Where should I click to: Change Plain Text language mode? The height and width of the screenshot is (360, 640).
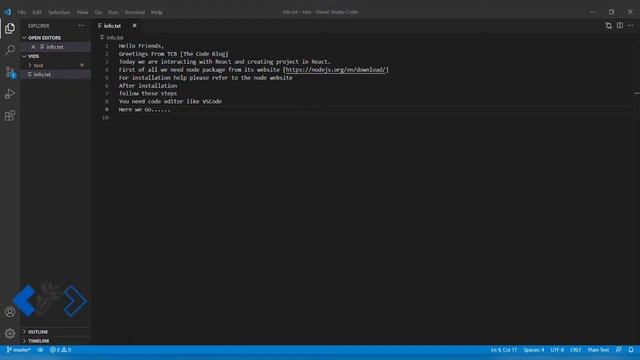click(598, 350)
